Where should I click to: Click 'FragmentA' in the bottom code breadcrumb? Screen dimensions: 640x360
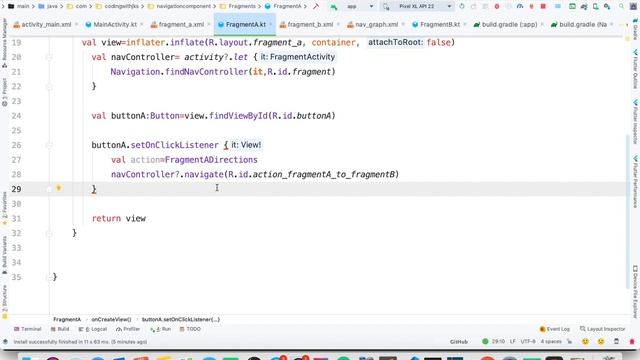point(67,320)
